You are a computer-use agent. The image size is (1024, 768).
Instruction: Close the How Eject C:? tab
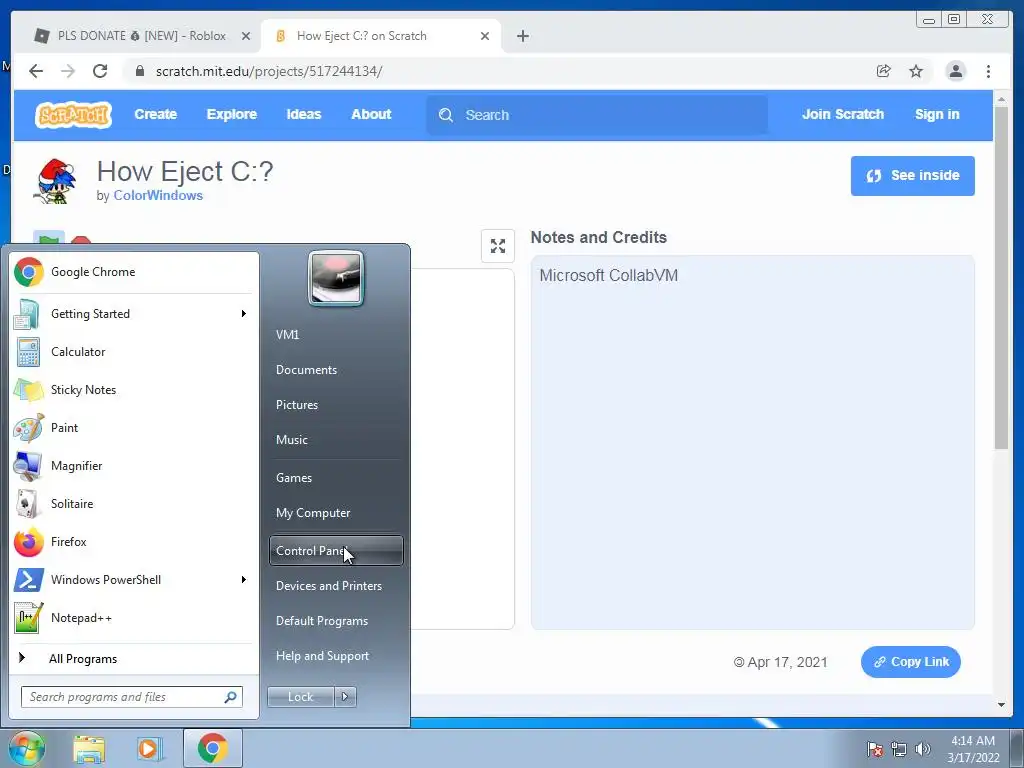[485, 36]
